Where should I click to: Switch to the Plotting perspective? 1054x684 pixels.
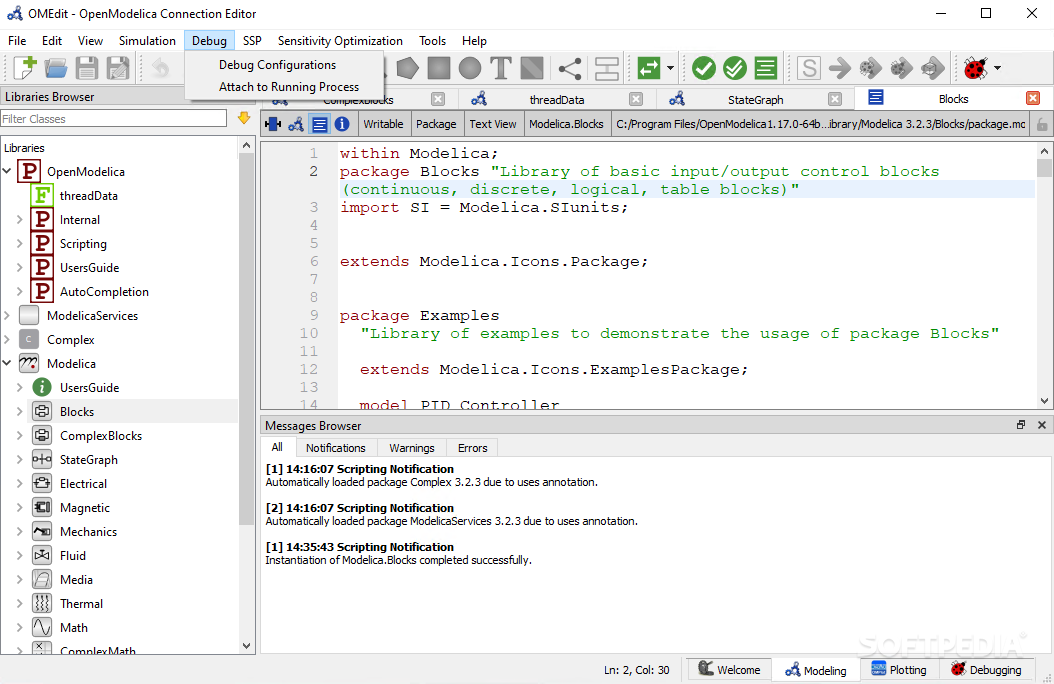click(x=899, y=669)
